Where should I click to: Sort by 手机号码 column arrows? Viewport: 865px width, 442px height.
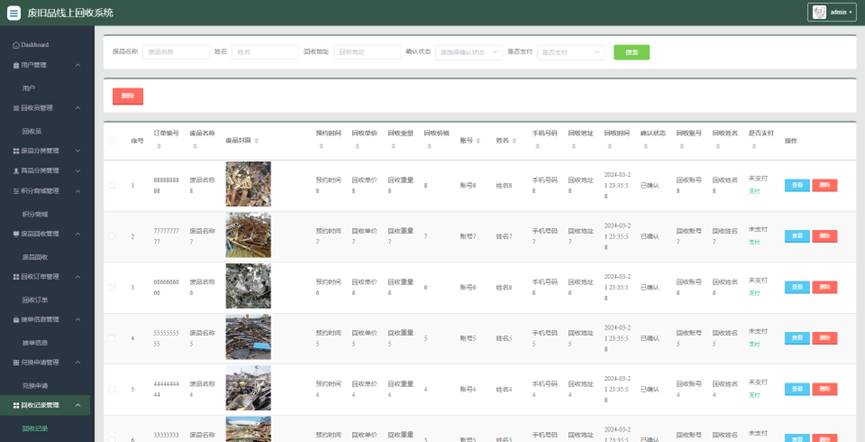537,146
